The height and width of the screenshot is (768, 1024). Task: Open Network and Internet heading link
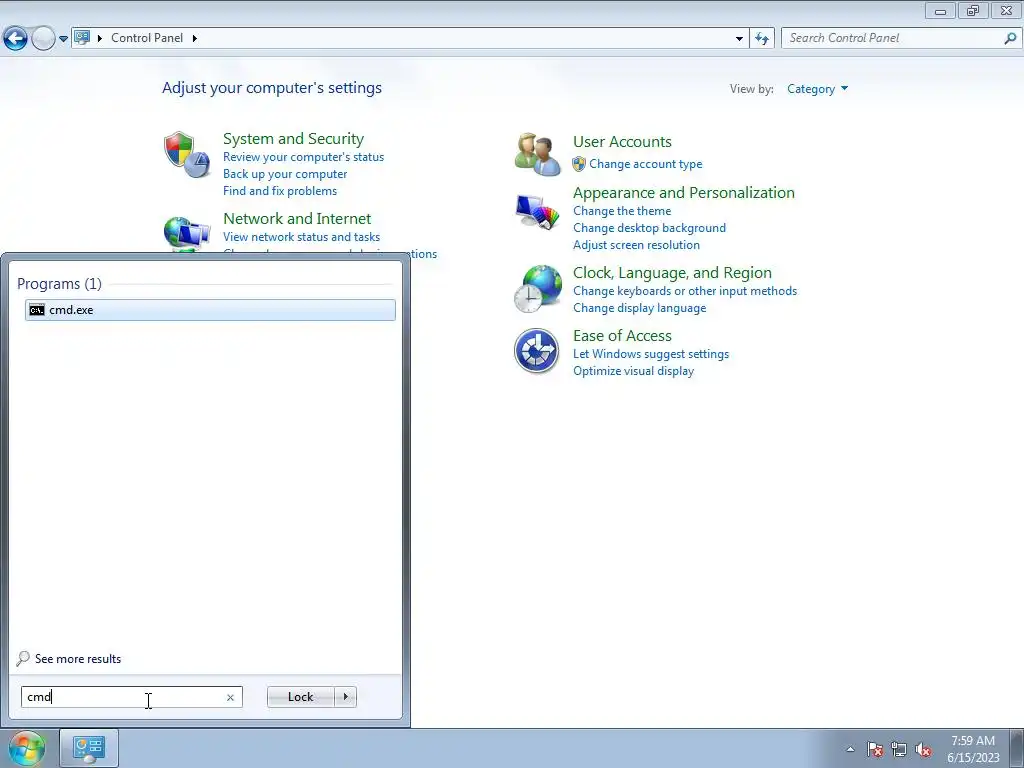pos(297,218)
